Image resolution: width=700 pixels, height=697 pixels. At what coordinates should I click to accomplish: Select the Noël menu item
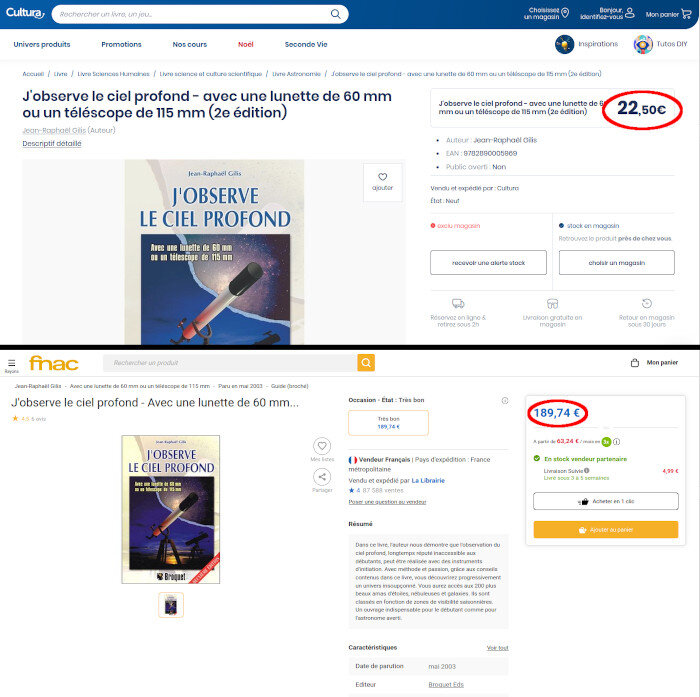click(x=246, y=44)
